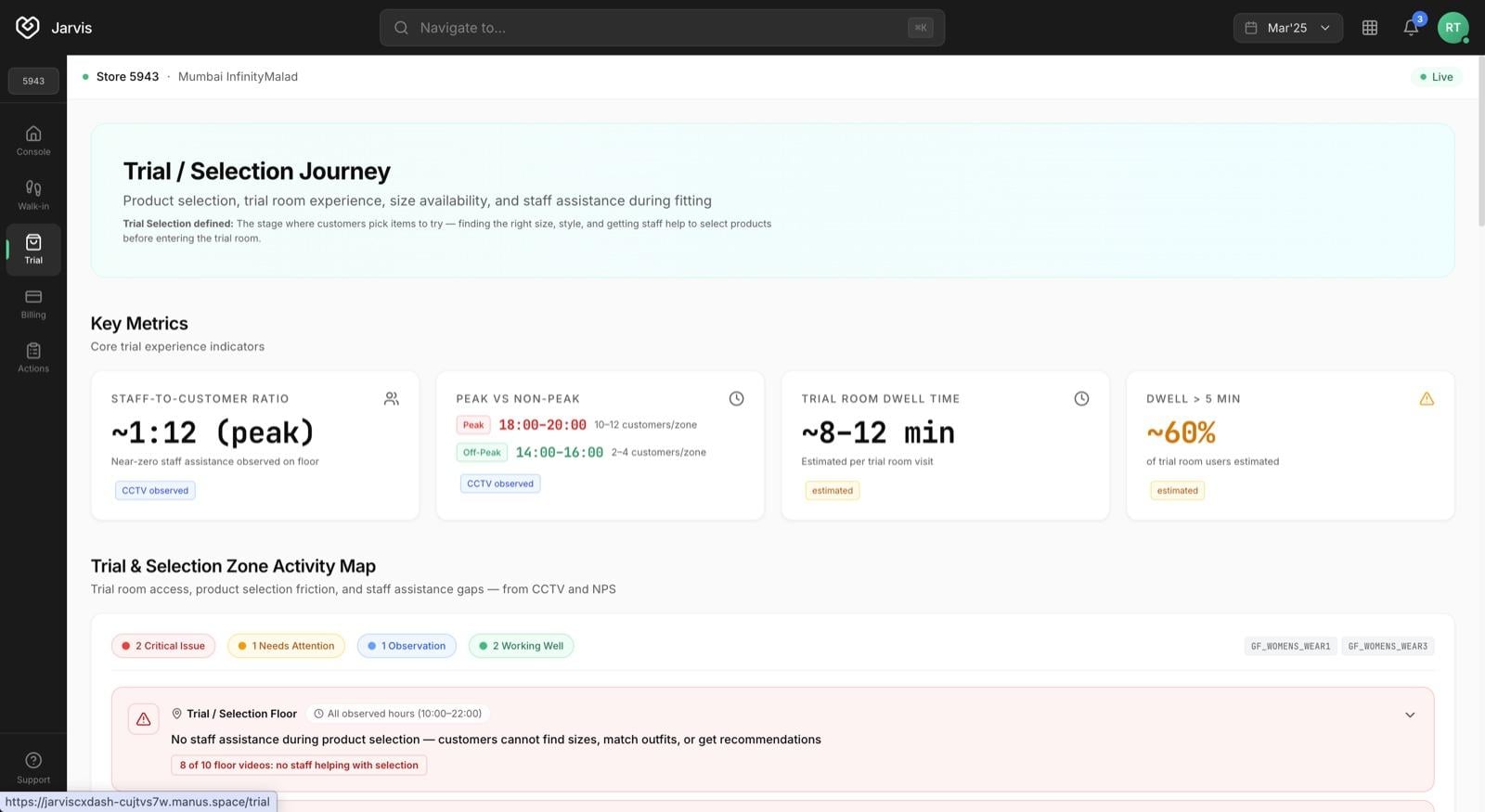
Task: Click the people icon on Staff-to-Customer Ratio card
Action: point(392,398)
